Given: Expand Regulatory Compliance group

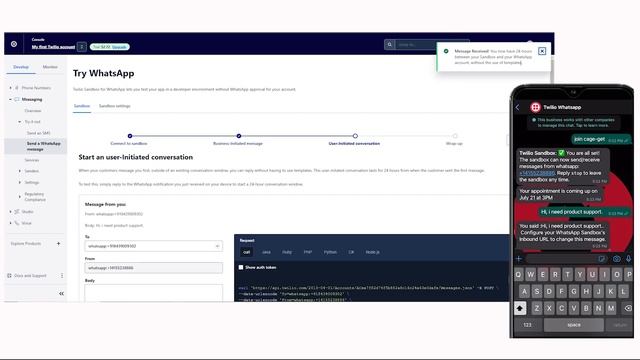Looking at the screenshot, I should [x=20, y=197].
